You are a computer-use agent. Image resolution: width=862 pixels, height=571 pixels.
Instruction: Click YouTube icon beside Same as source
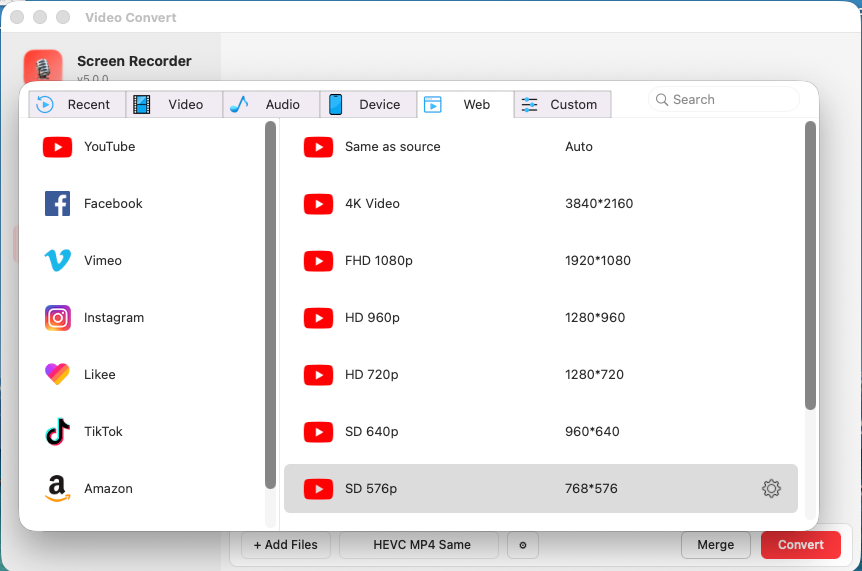tap(318, 147)
